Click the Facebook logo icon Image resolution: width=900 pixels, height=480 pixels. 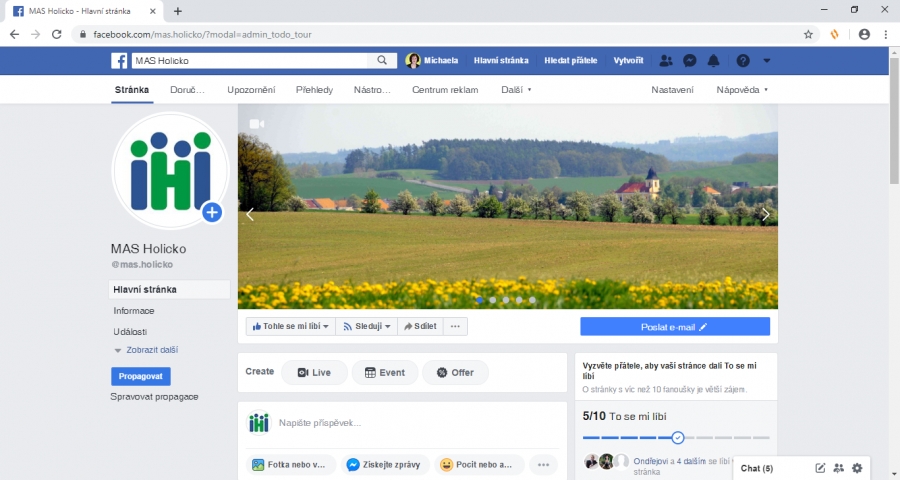click(x=119, y=60)
